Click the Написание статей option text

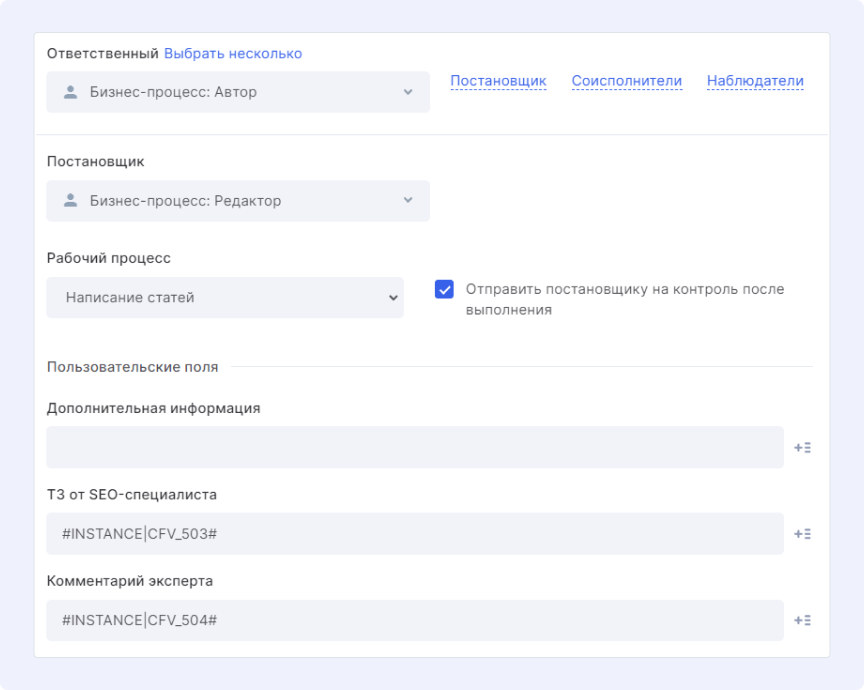[130, 298]
